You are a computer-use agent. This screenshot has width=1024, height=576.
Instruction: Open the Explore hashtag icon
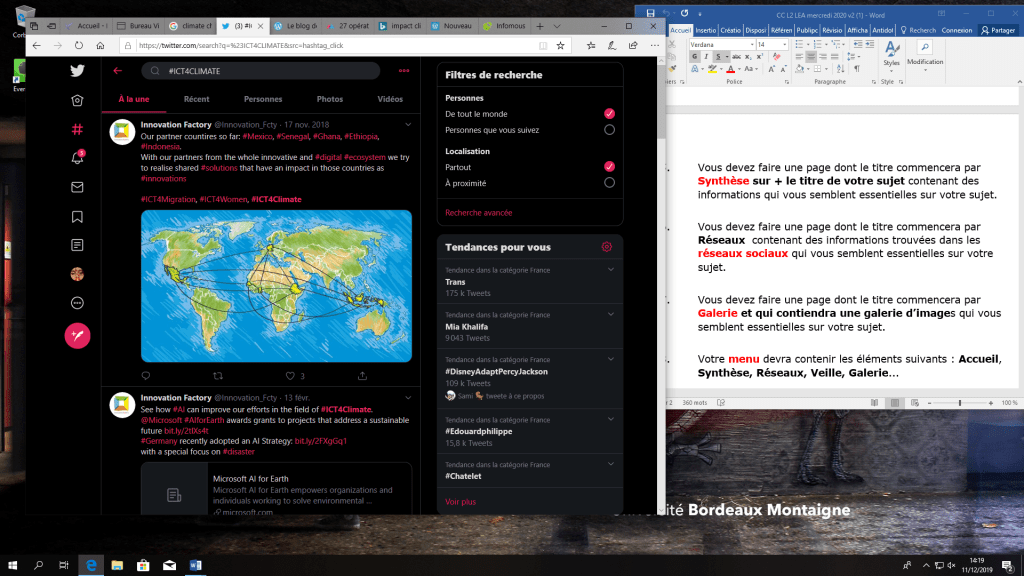tap(77, 129)
